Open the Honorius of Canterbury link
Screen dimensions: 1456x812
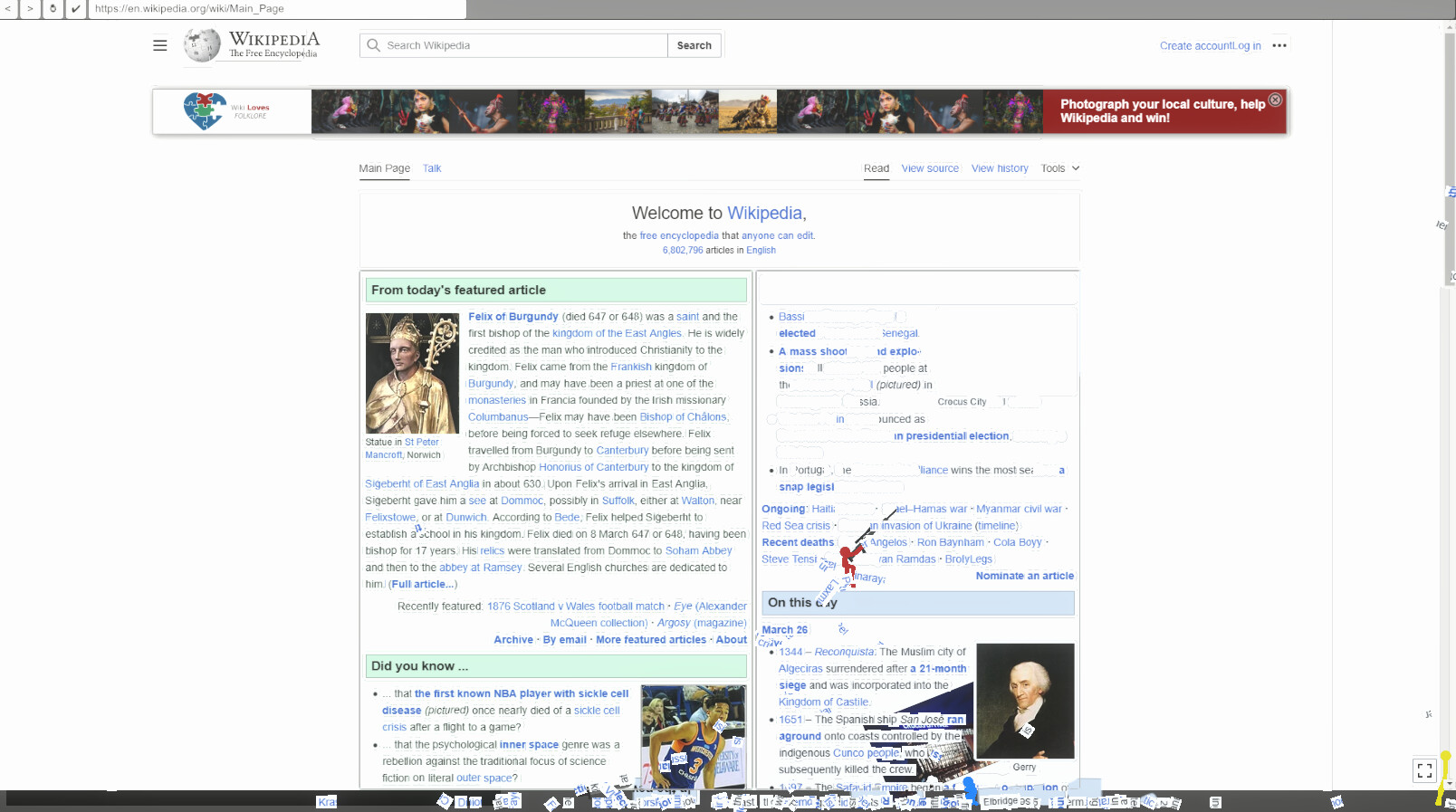[x=594, y=467]
